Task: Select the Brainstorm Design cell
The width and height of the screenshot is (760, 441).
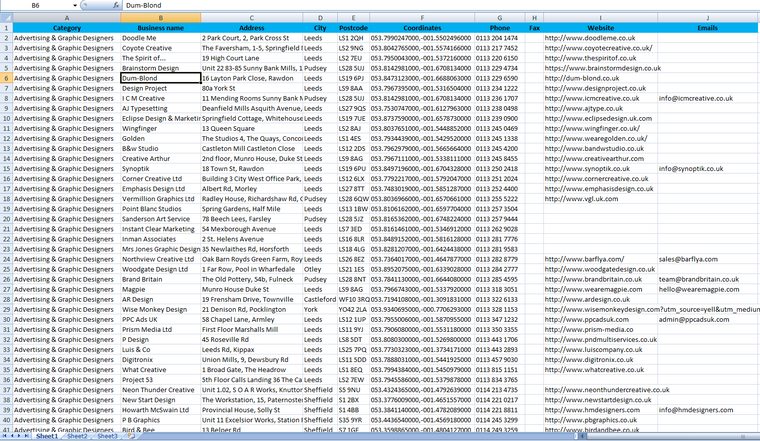Action: click(160, 68)
